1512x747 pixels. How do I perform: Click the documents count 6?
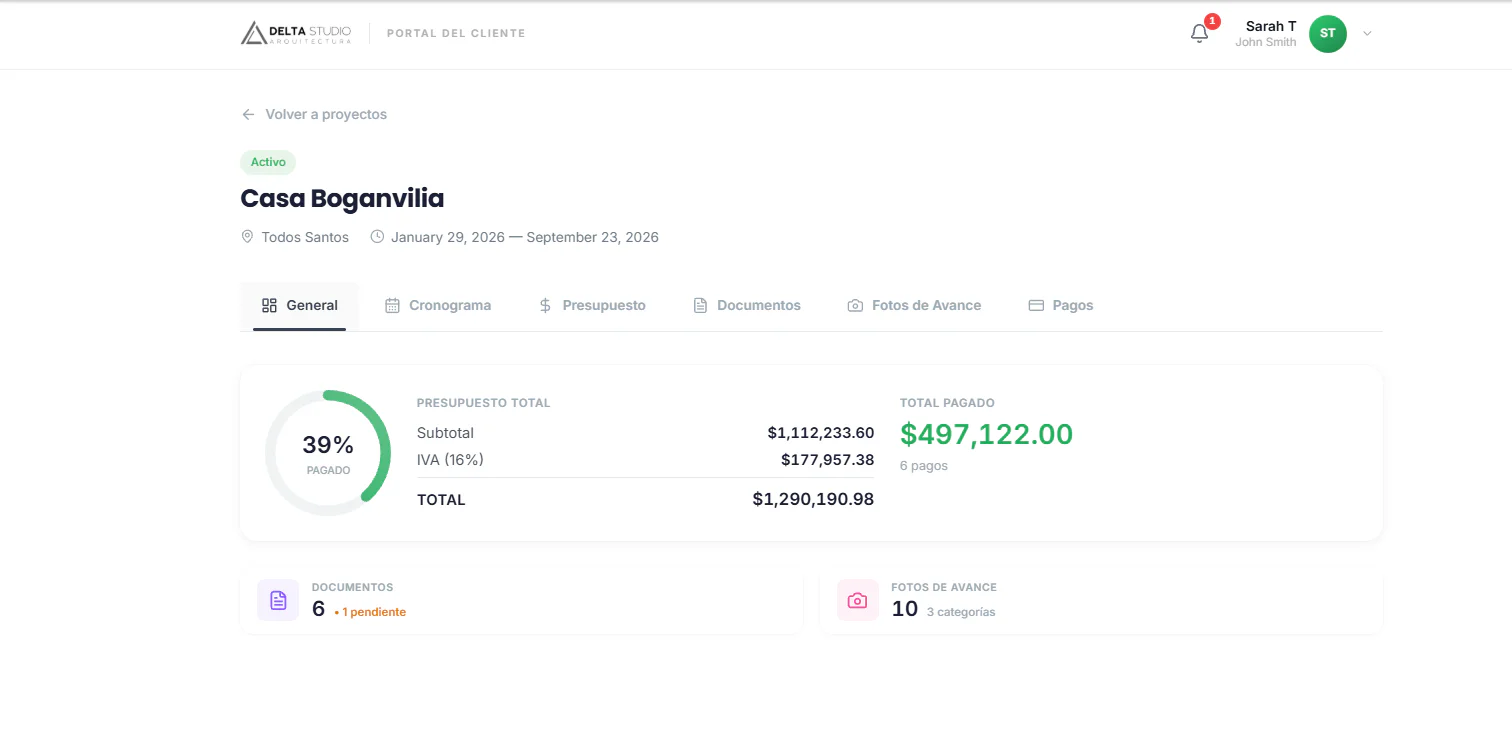[319, 608]
